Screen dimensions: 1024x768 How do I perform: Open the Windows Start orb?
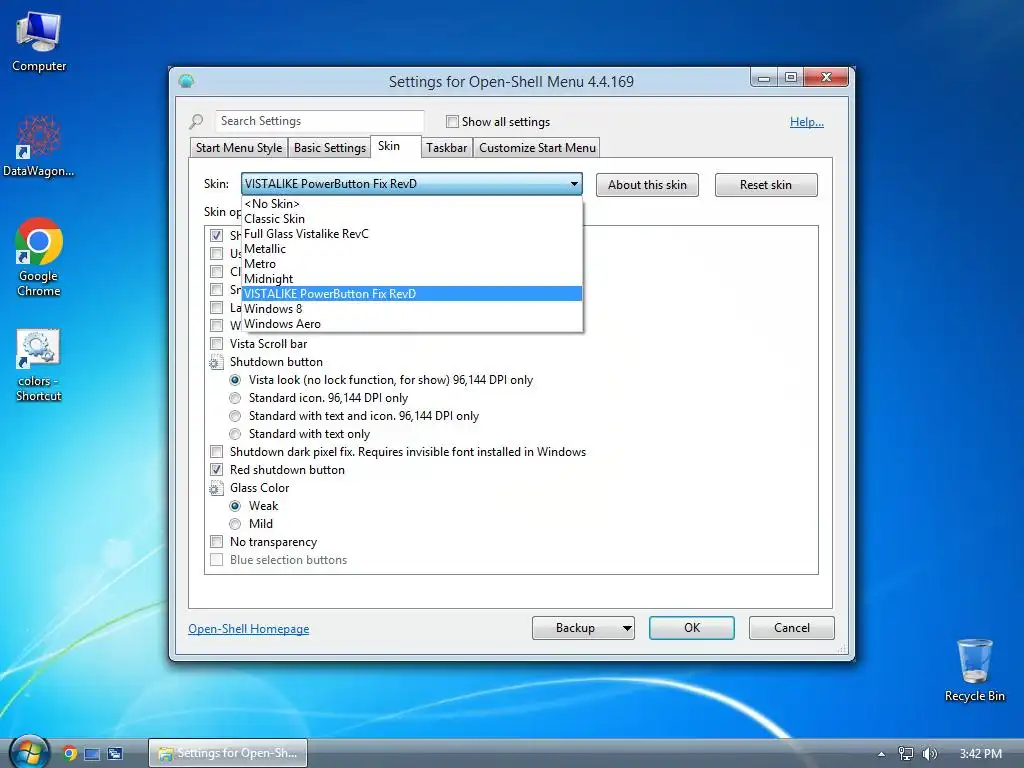tap(28, 753)
